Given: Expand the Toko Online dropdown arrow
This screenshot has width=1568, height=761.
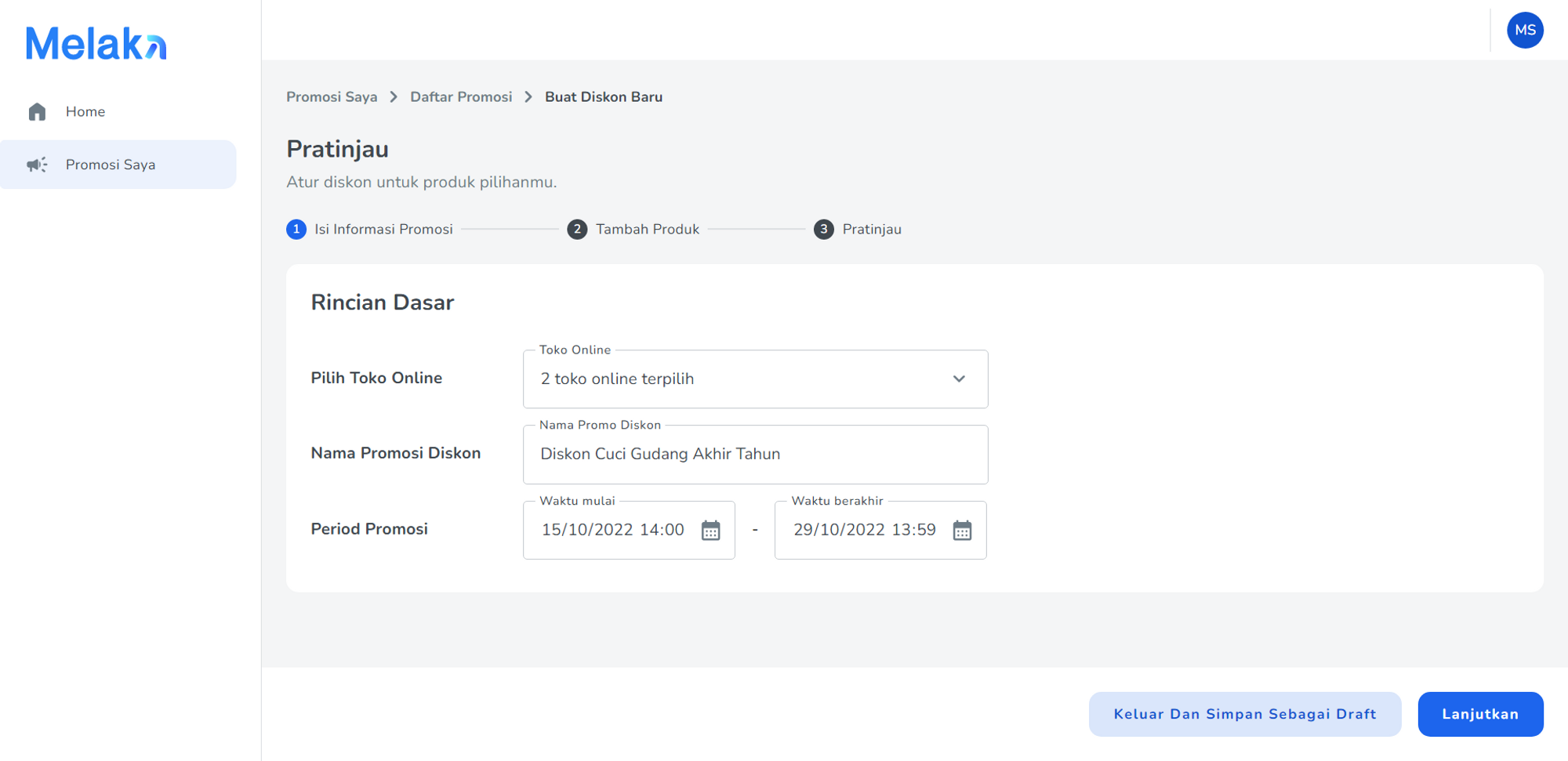Looking at the screenshot, I should click(959, 379).
